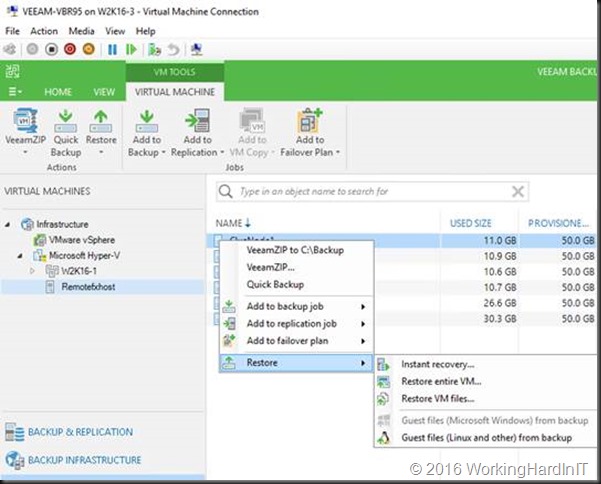Screen dimensions: 601x484
Task: Open the BACKUP & REPLICATION pane
Action: coord(80,432)
